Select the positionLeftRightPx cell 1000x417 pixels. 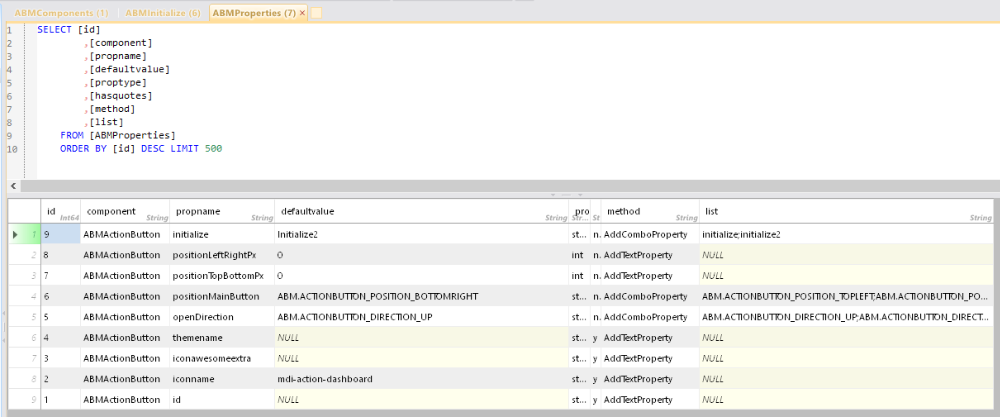(x=222, y=255)
